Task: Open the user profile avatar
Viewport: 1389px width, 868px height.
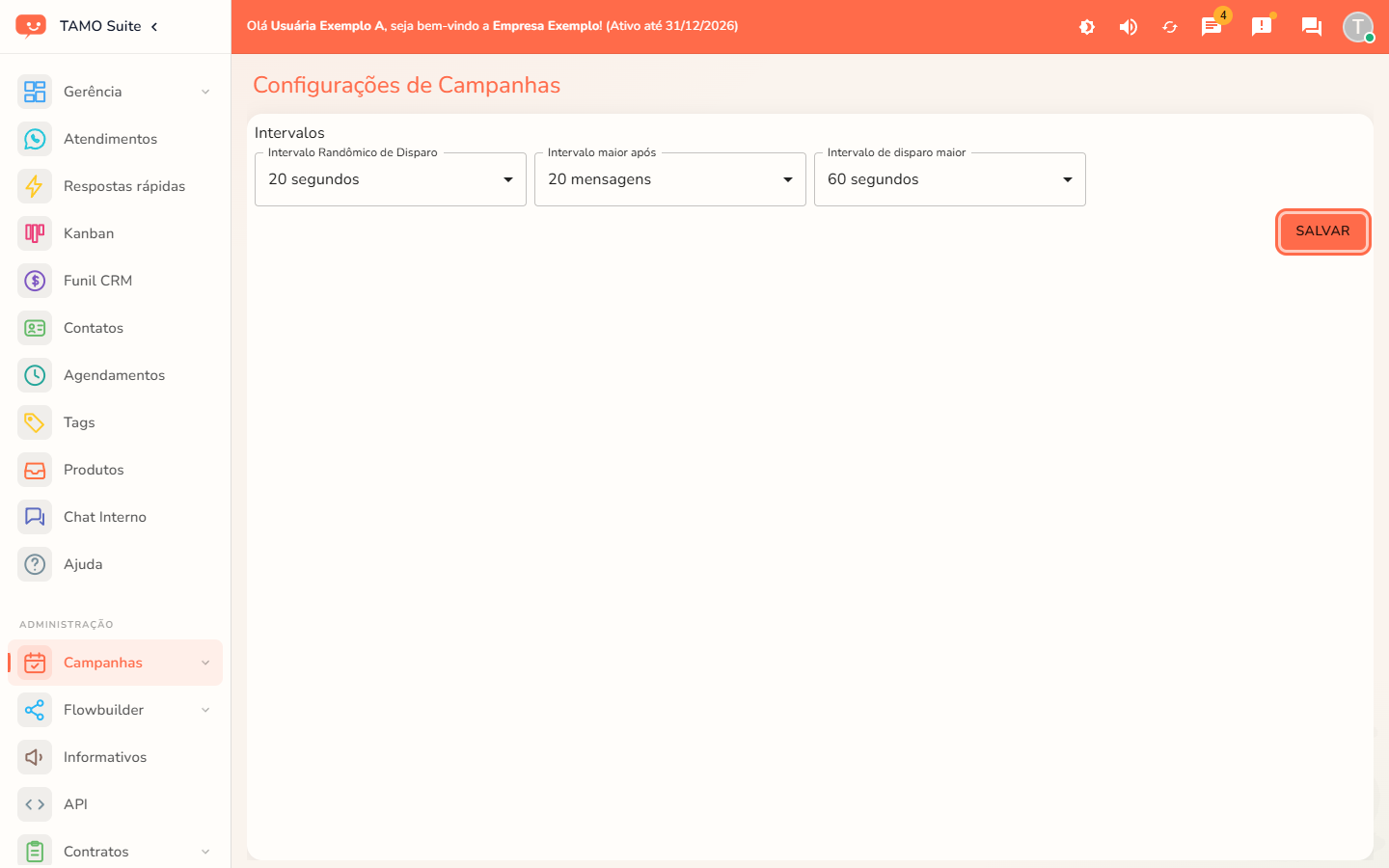Action: click(x=1358, y=27)
